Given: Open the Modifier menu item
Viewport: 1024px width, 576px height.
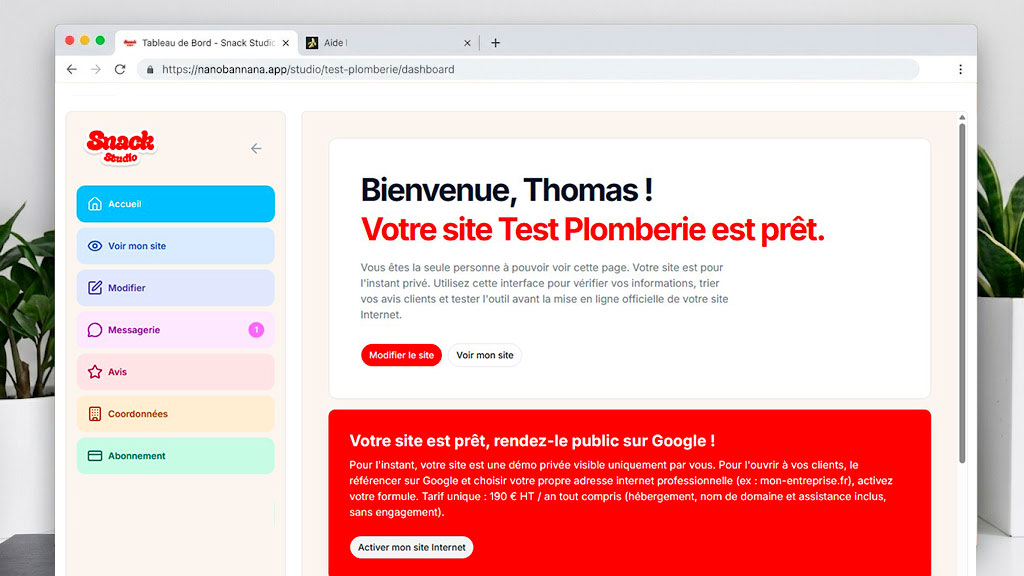Looking at the screenshot, I should 176,288.
